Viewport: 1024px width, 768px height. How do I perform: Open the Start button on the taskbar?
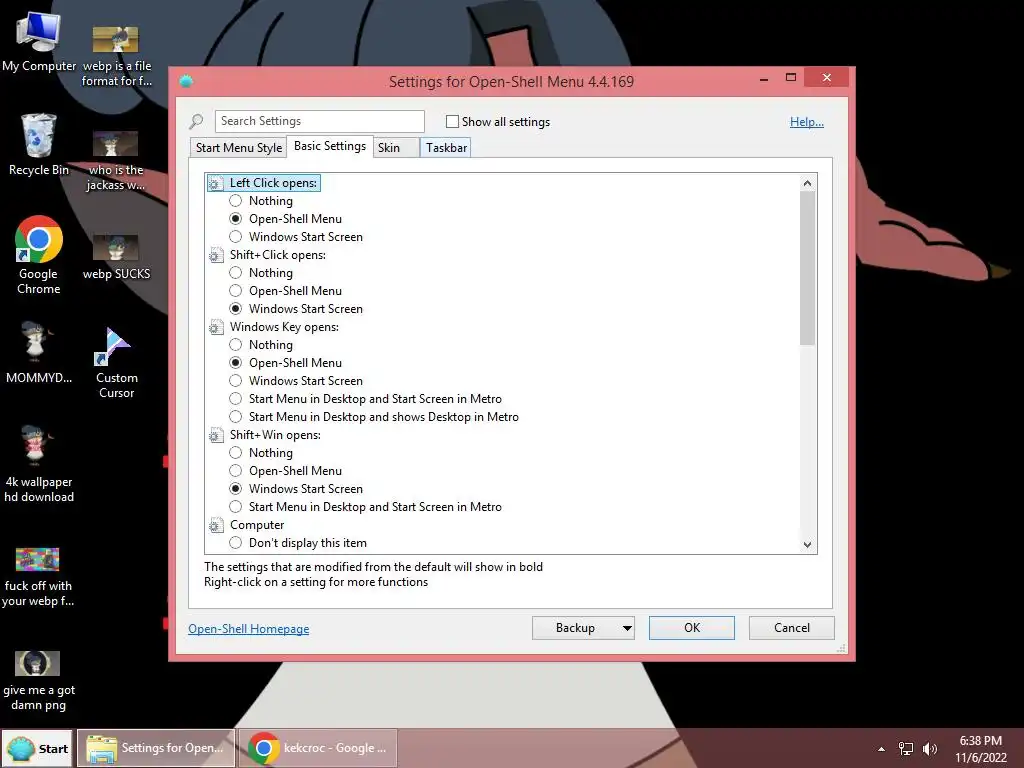[x=38, y=748]
